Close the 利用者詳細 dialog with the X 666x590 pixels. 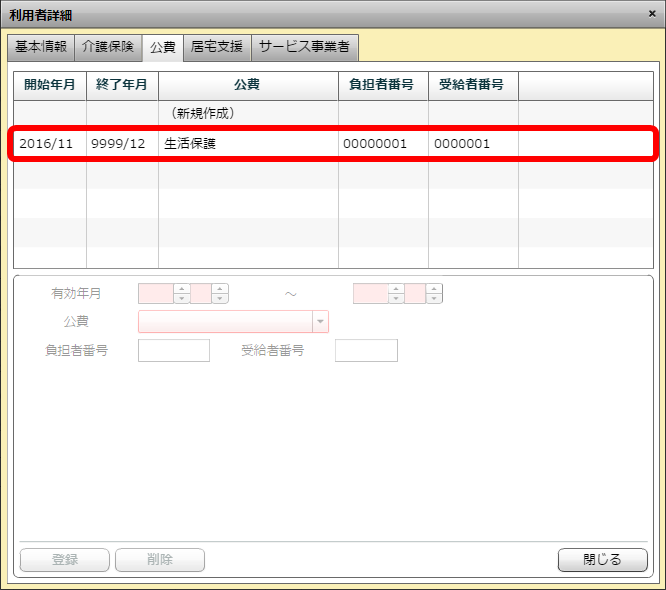pyautogui.click(x=652, y=14)
